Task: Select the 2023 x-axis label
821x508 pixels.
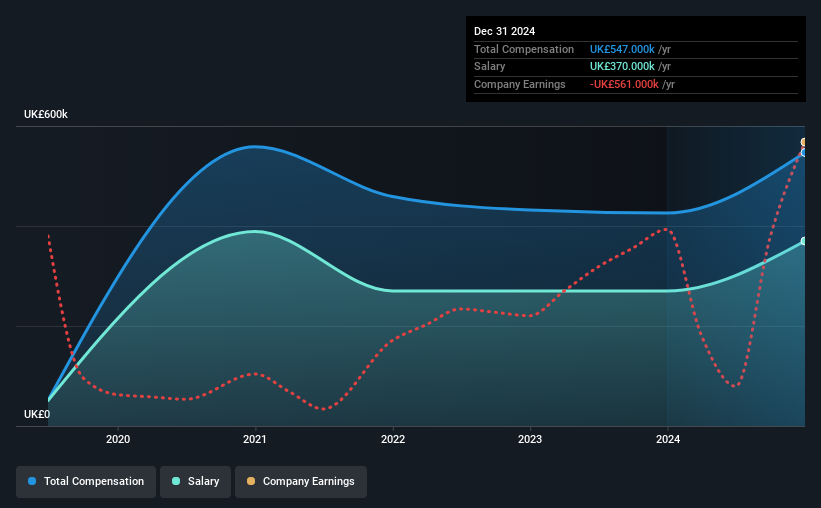Action: pyautogui.click(x=530, y=439)
